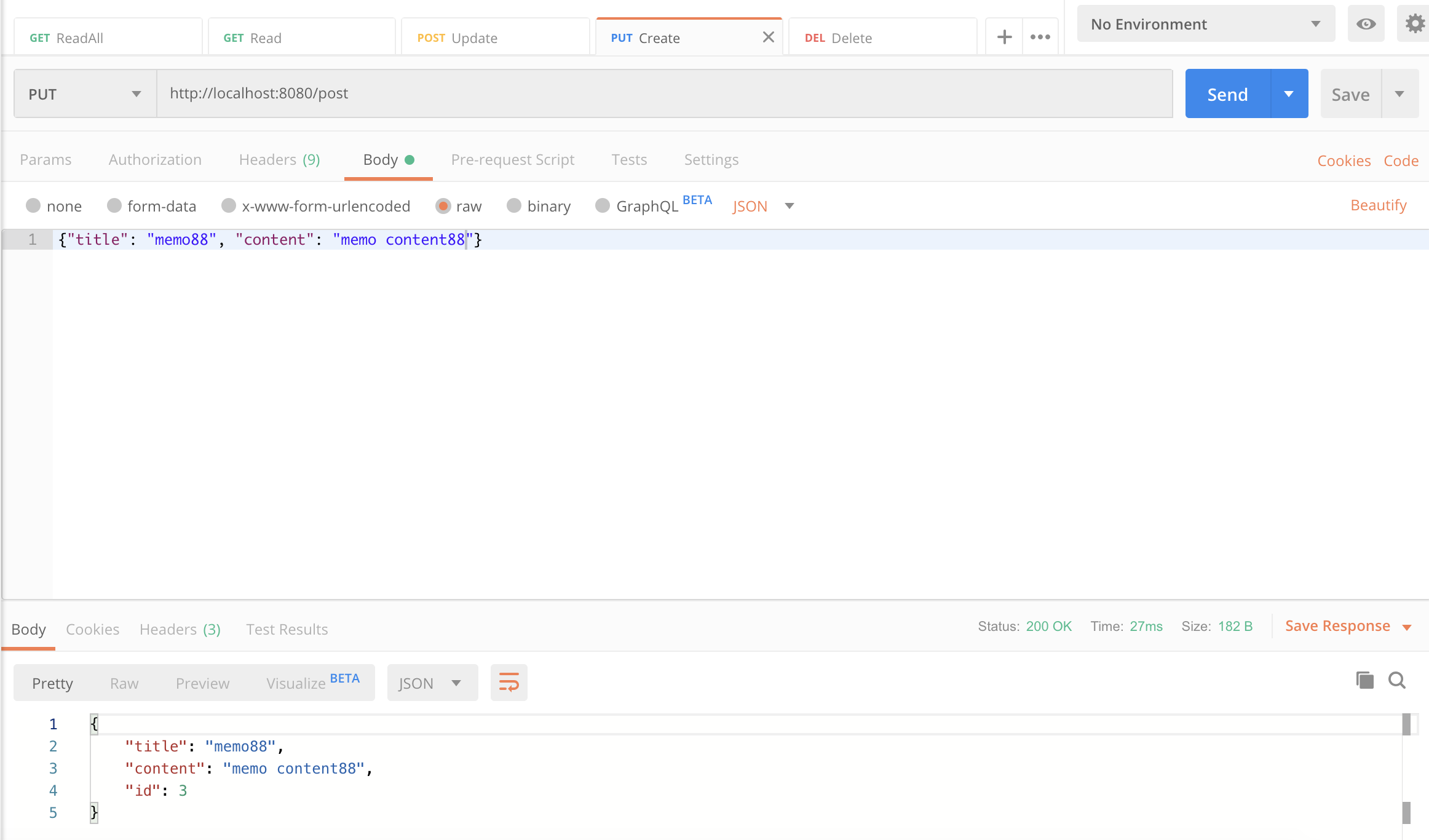Click in the request URL field

pos(664,93)
